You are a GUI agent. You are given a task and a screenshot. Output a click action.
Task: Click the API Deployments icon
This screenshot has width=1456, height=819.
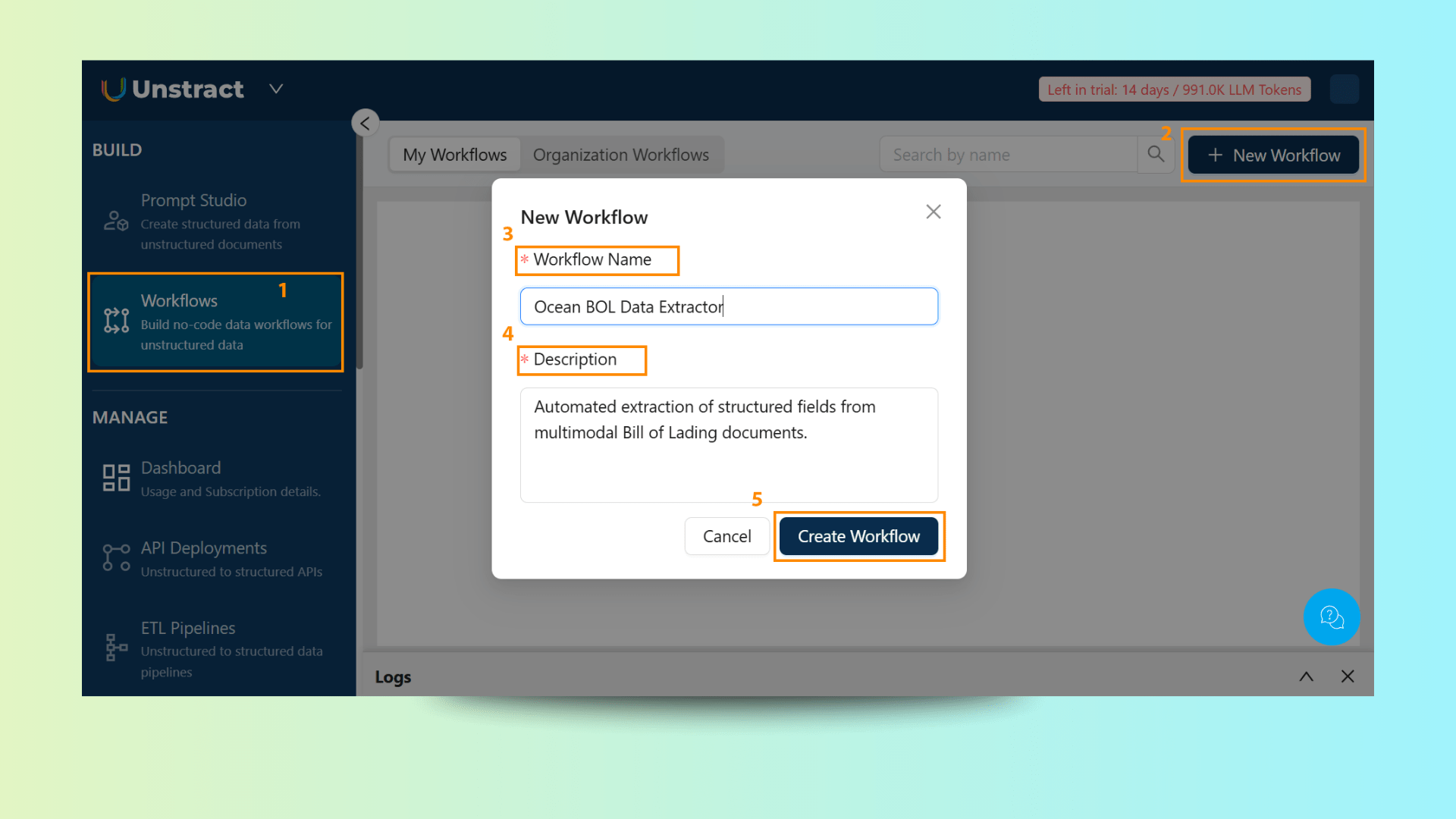pyautogui.click(x=116, y=557)
